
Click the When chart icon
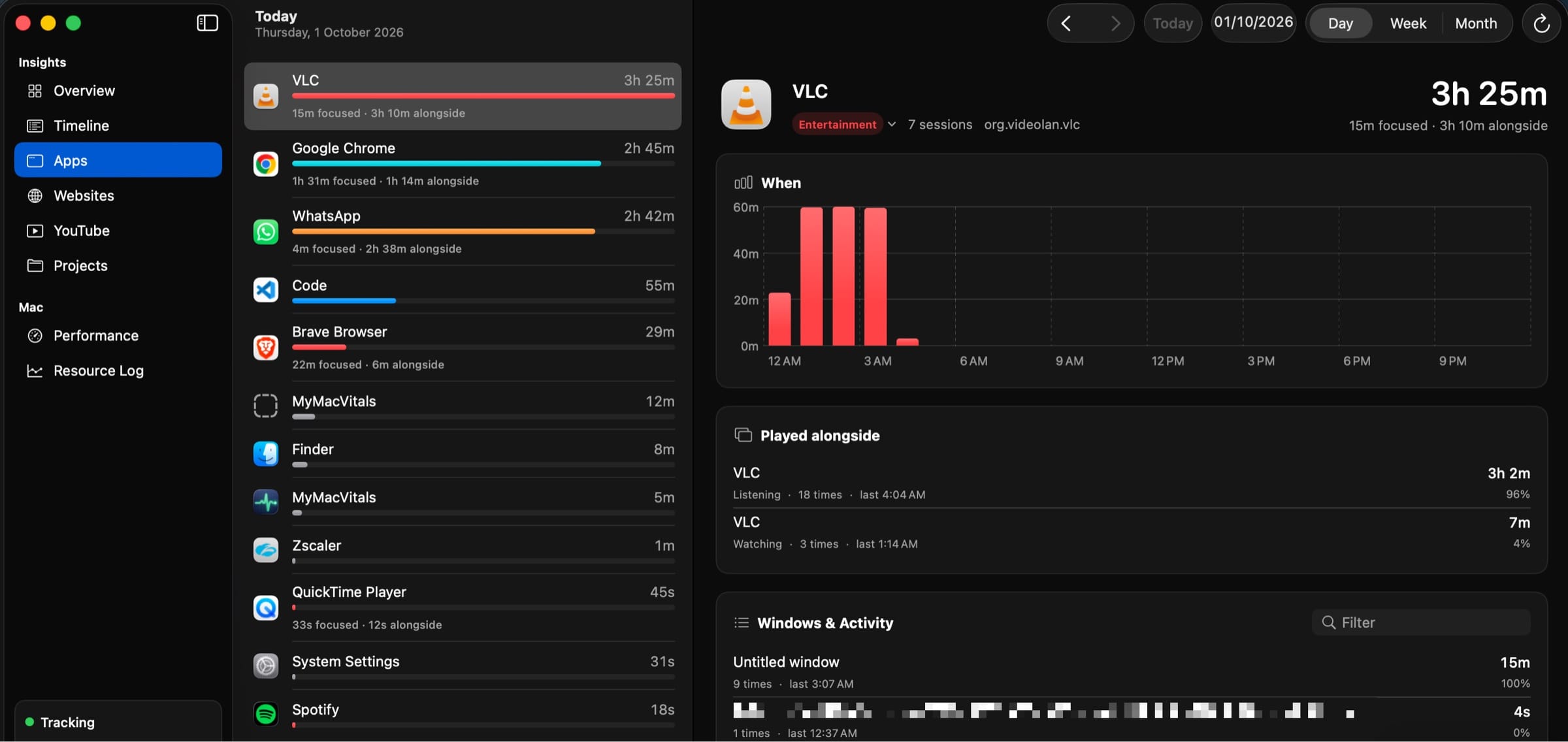pos(743,183)
